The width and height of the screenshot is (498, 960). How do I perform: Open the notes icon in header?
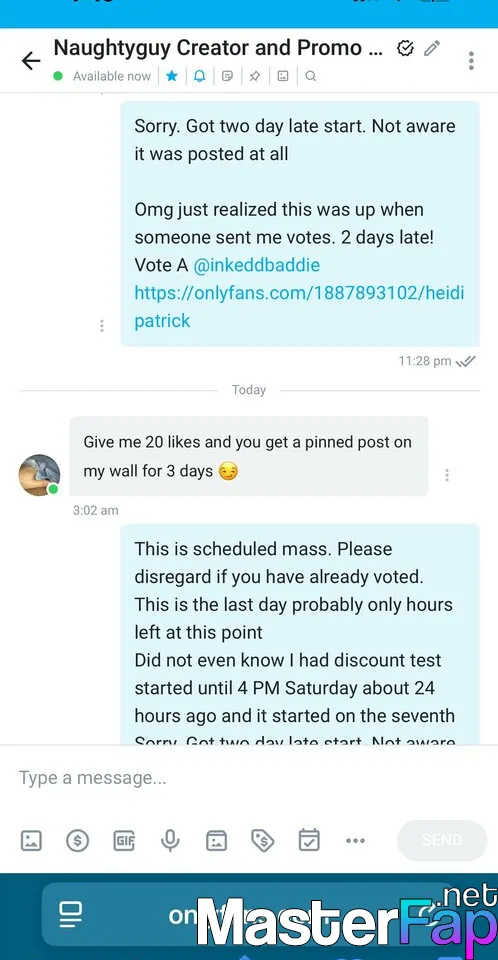(x=227, y=76)
